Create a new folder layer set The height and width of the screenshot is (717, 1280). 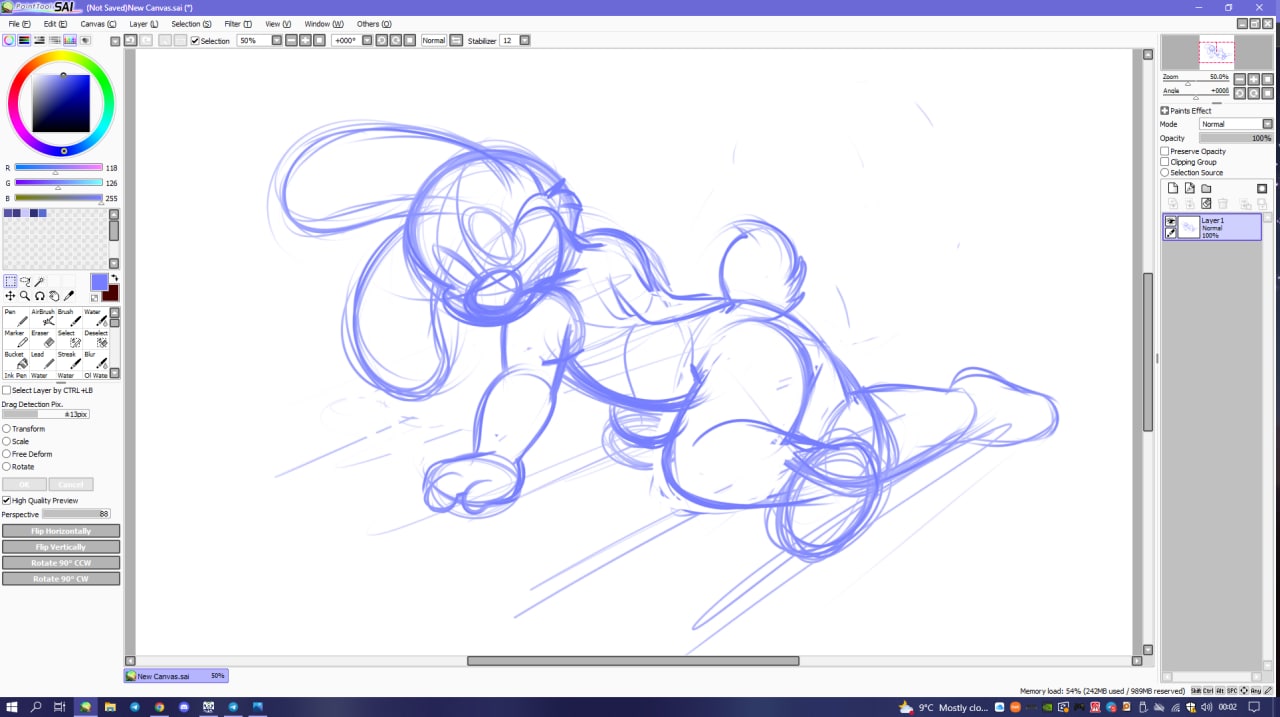1206,188
